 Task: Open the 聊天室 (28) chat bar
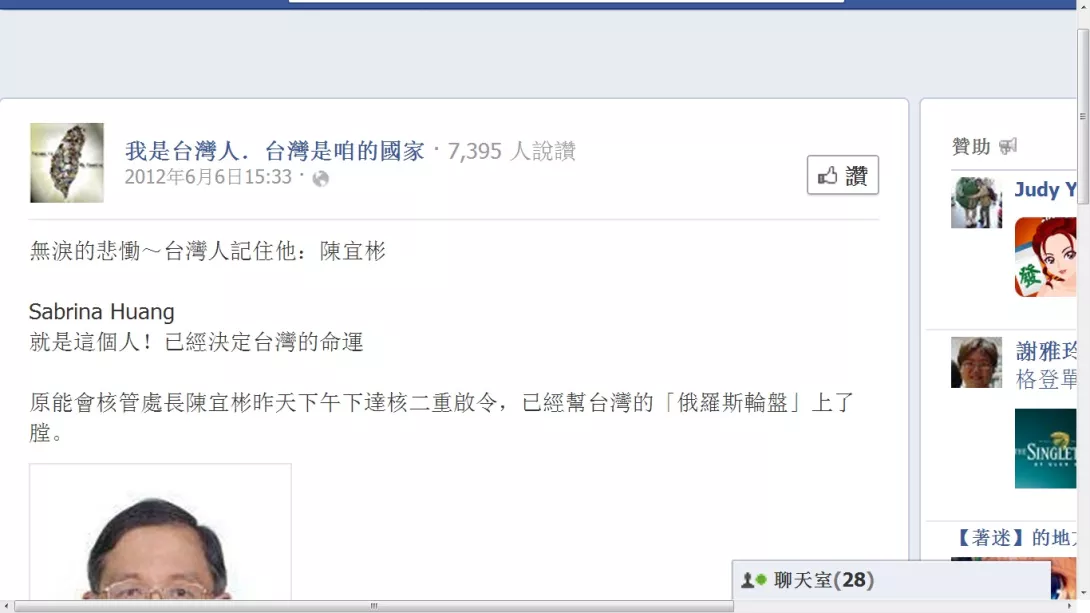click(891, 580)
